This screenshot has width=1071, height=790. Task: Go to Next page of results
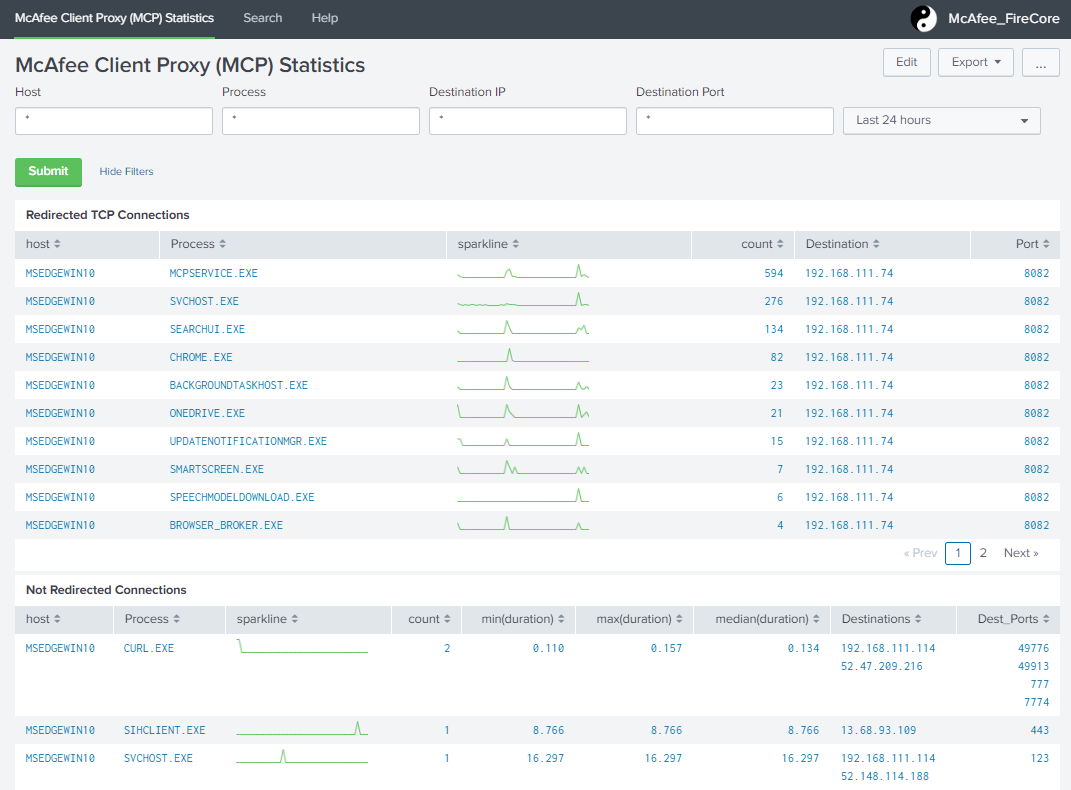click(1020, 553)
